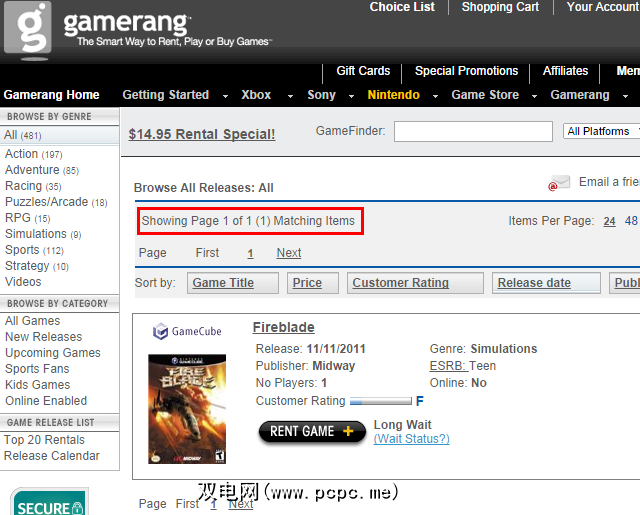Sort by Price
Image resolution: width=640 pixels, height=515 pixels.
pos(313,283)
